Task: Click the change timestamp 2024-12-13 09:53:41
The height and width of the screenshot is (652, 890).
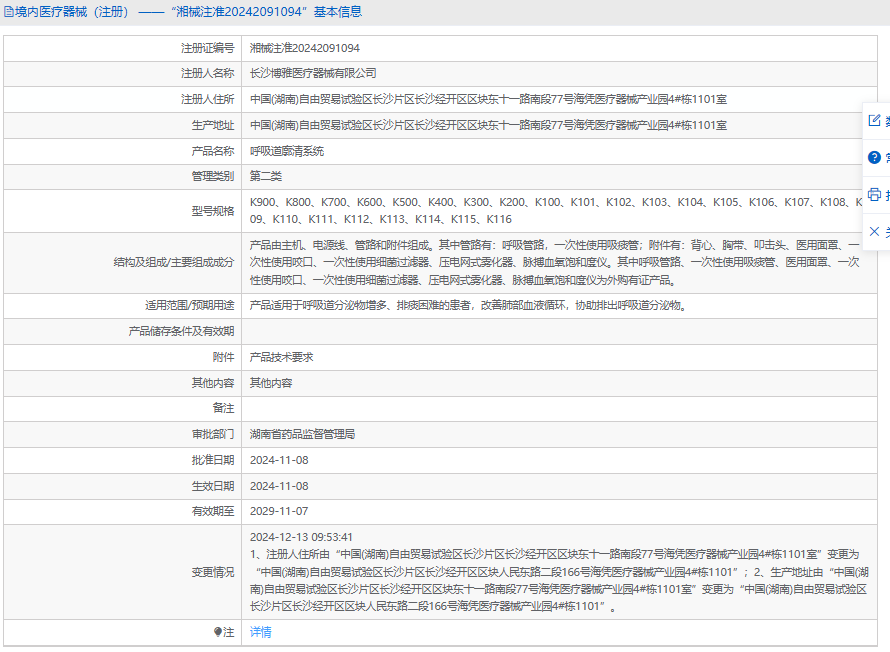Action: [x=301, y=537]
